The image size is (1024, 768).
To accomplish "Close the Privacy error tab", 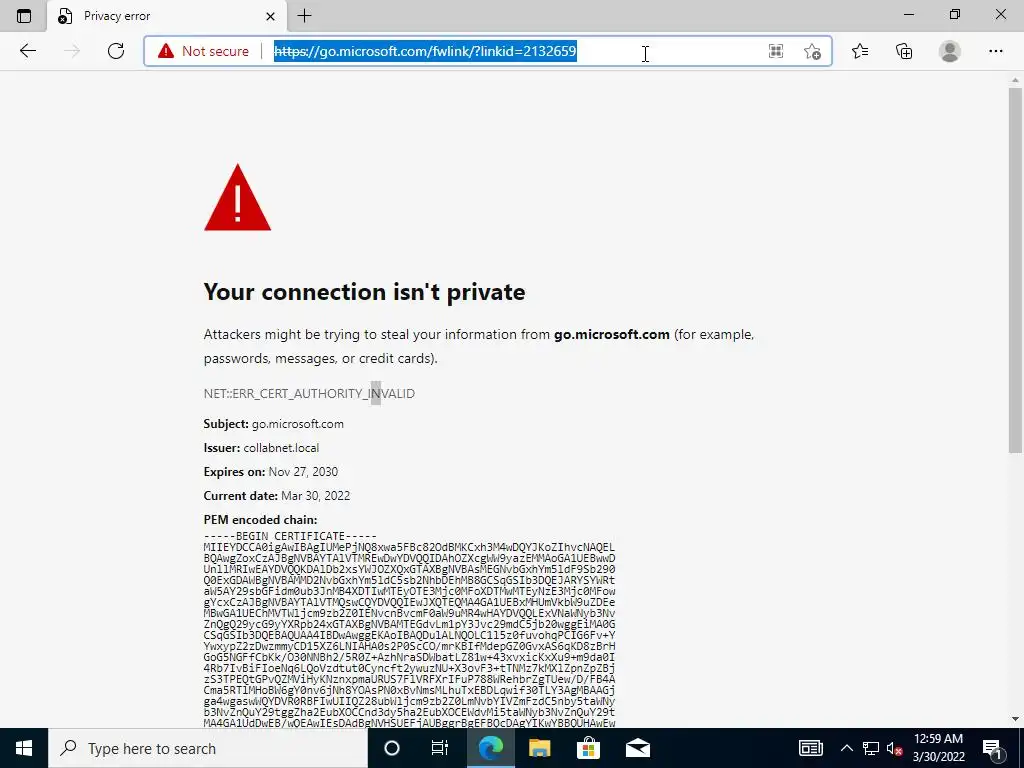I will click(270, 16).
